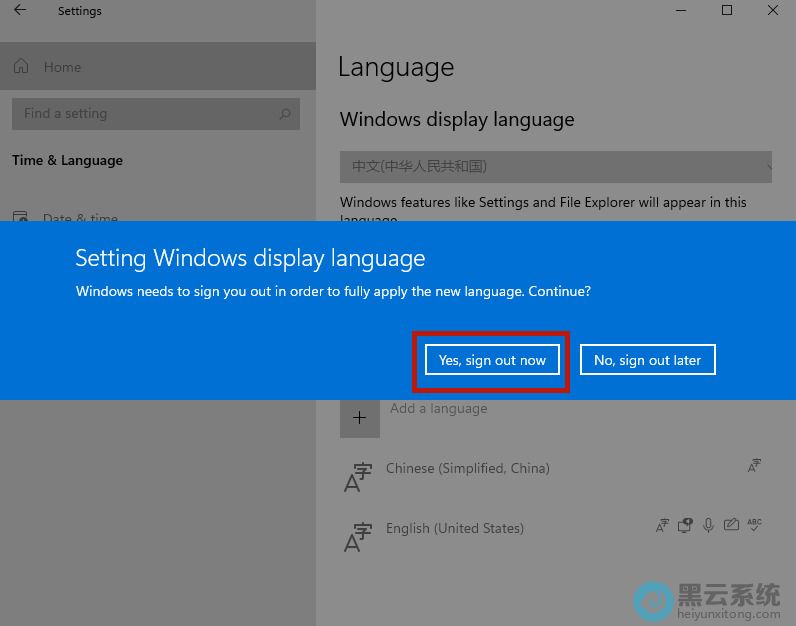Click the plus icon to add a language
Viewport: 796px width, 626px height.
[360, 418]
